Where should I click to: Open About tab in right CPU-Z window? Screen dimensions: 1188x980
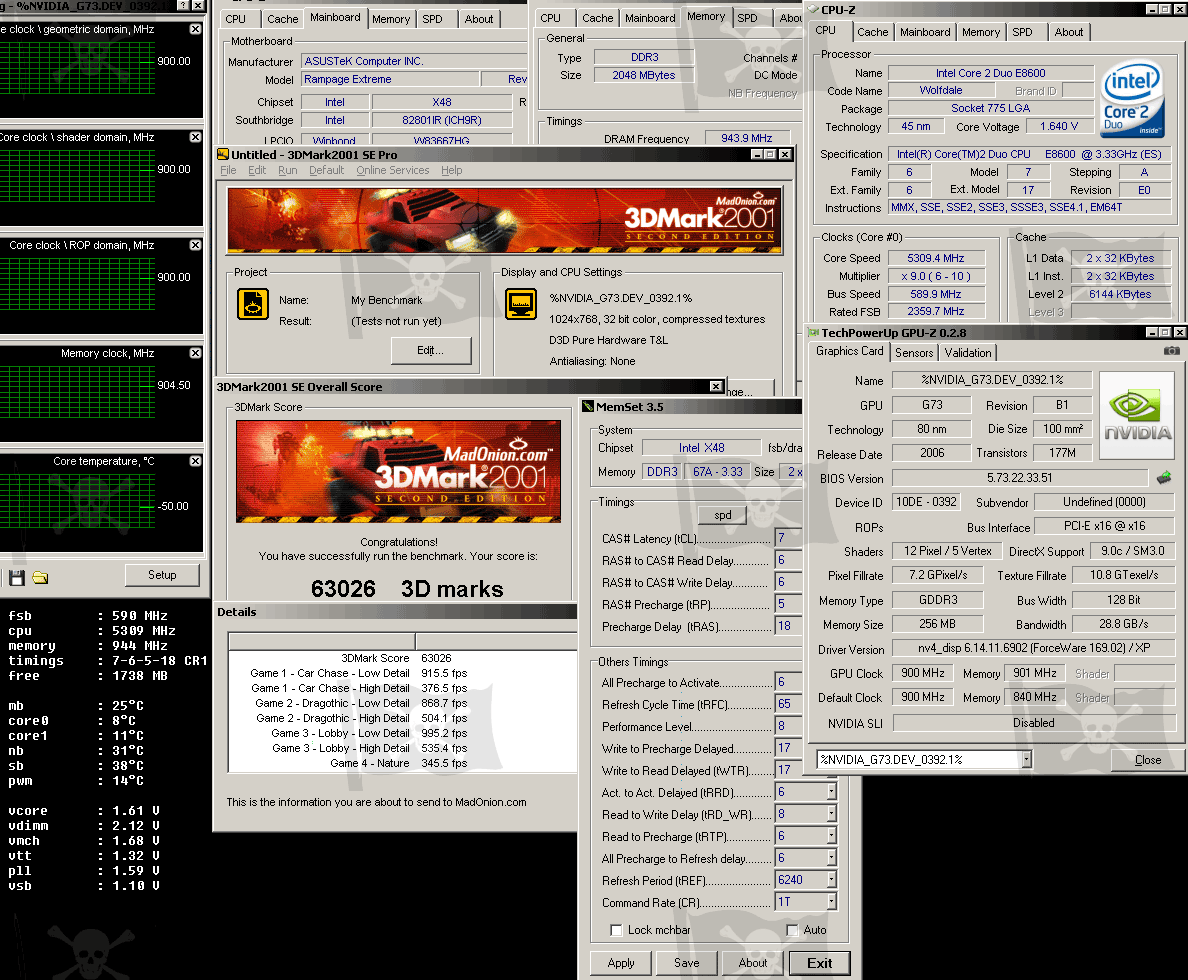pos(1068,32)
